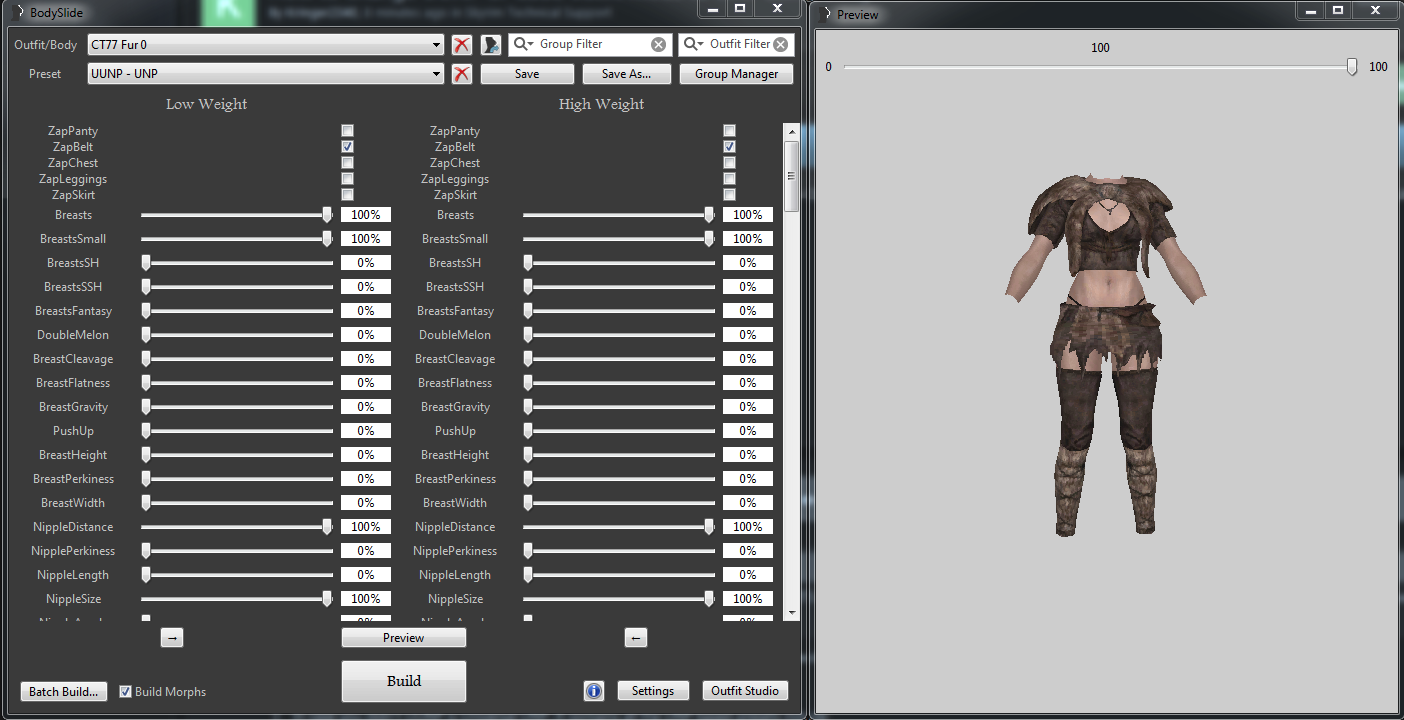Open the Preset UUNP - UNP dropdown
The height and width of the screenshot is (720, 1404).
pos(266,74)
